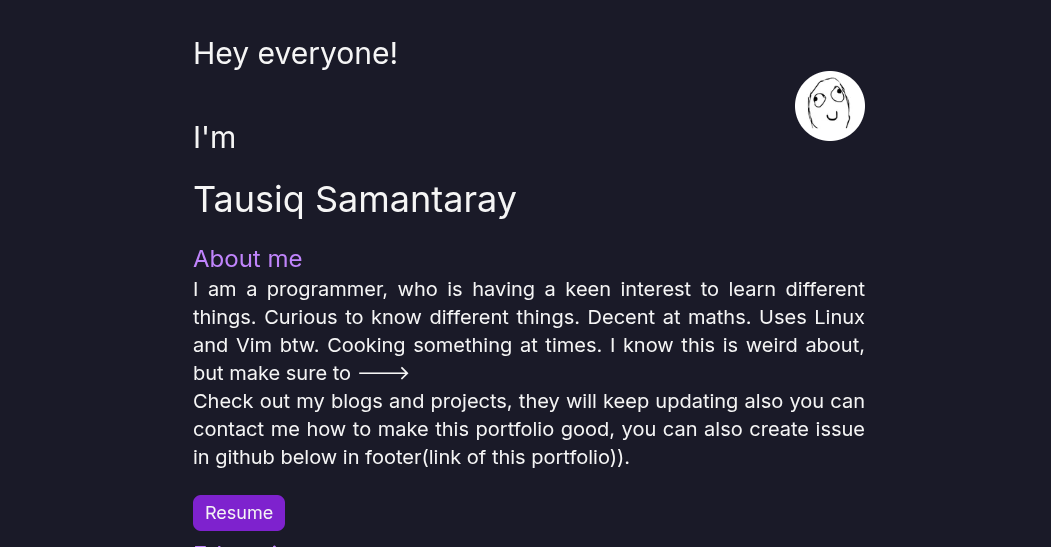Click the word Curious in the bio

[302, 317]
